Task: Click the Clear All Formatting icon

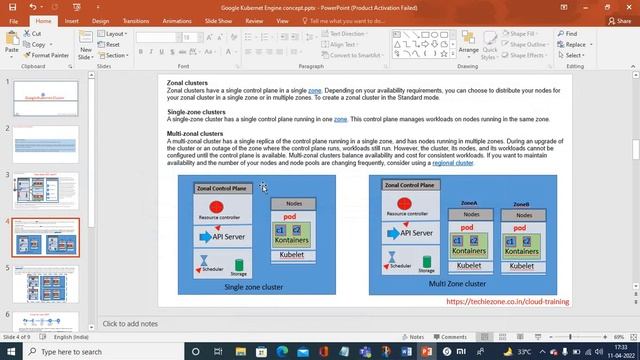Action: (234, 38)
